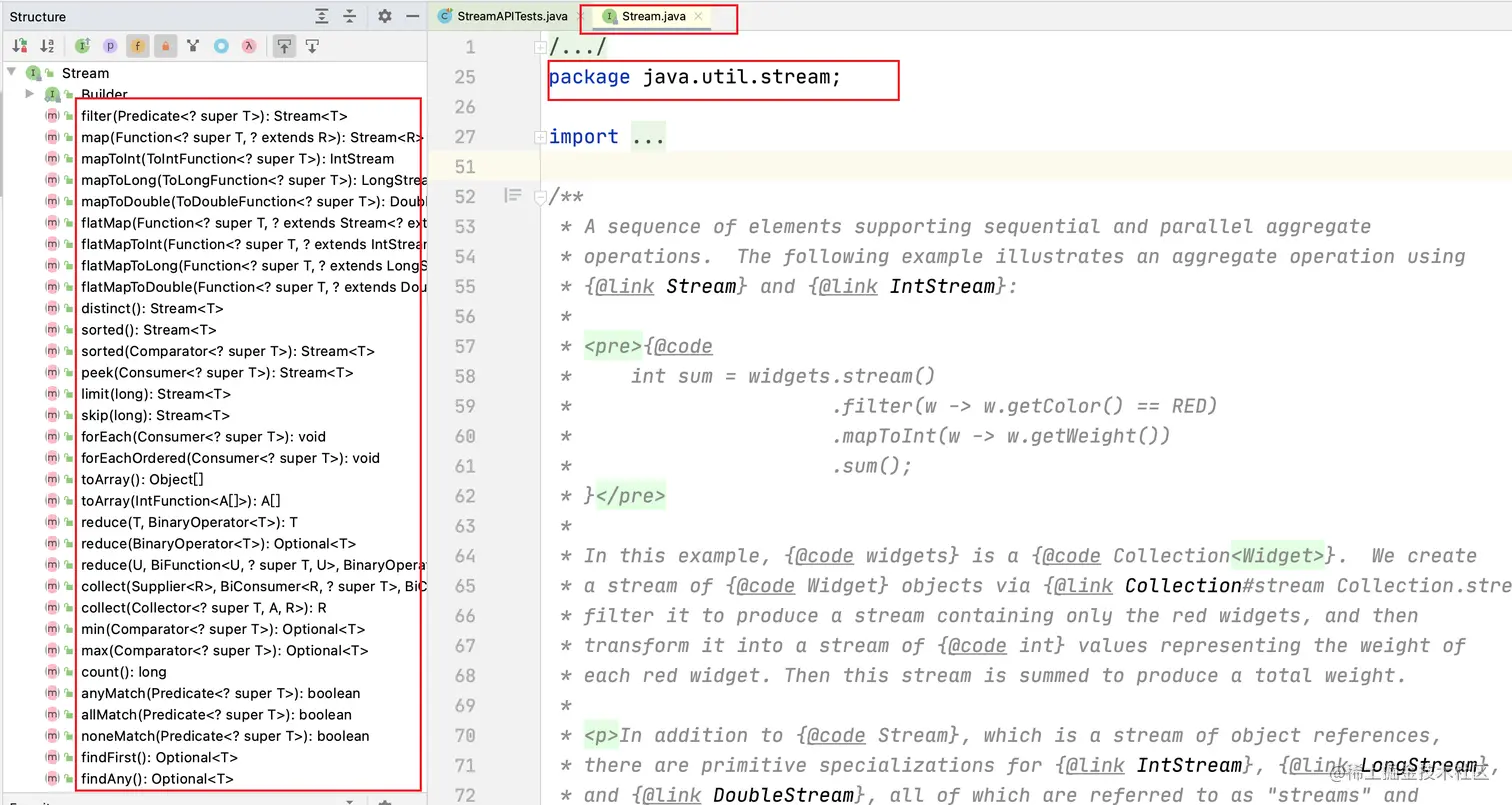Open Structure panel settings gear
Viewport: 1512px width, 805px height.
385,16
